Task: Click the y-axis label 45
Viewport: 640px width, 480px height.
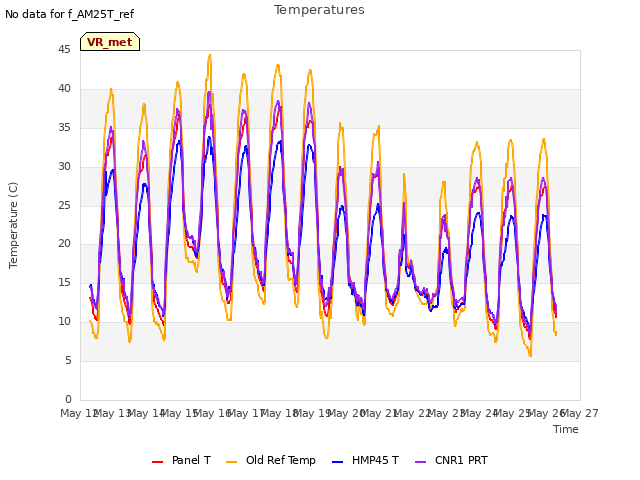Action: (x=64, y=49)
